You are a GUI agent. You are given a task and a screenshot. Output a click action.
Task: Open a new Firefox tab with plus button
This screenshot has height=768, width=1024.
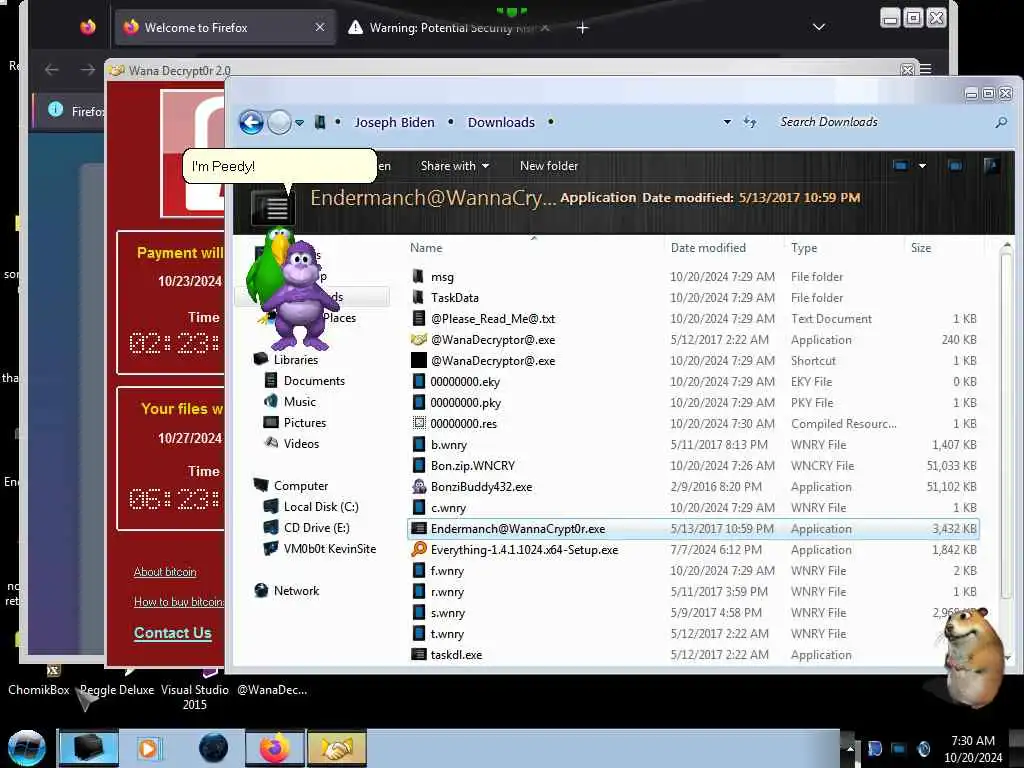coord(583,27)
